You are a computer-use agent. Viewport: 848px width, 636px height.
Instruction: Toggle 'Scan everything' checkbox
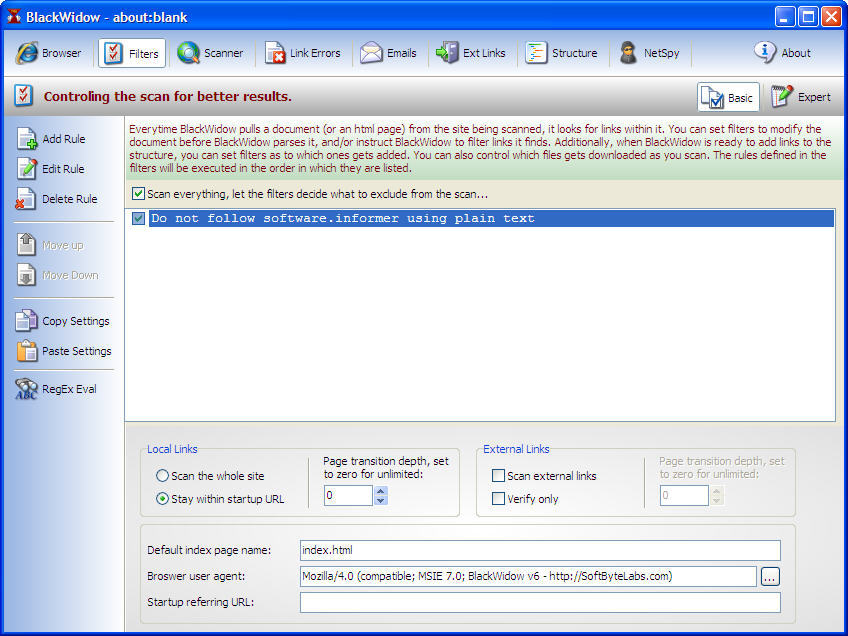[x=138, y=194]
